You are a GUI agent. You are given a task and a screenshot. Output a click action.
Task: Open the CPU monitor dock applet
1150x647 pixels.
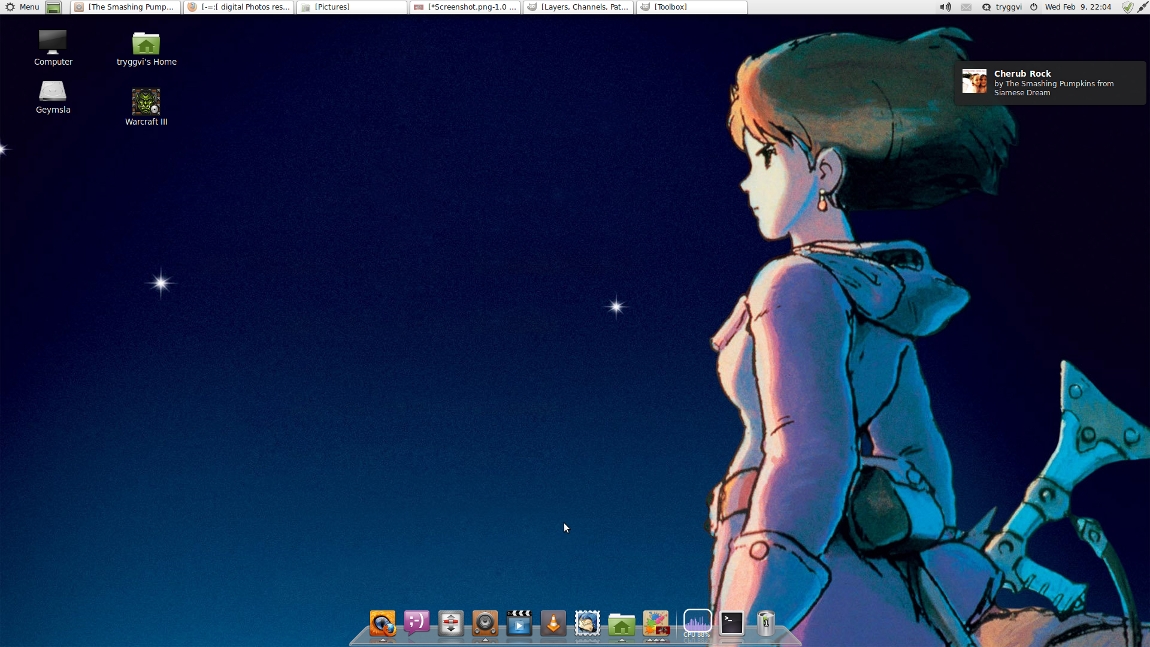click(697, 623)
